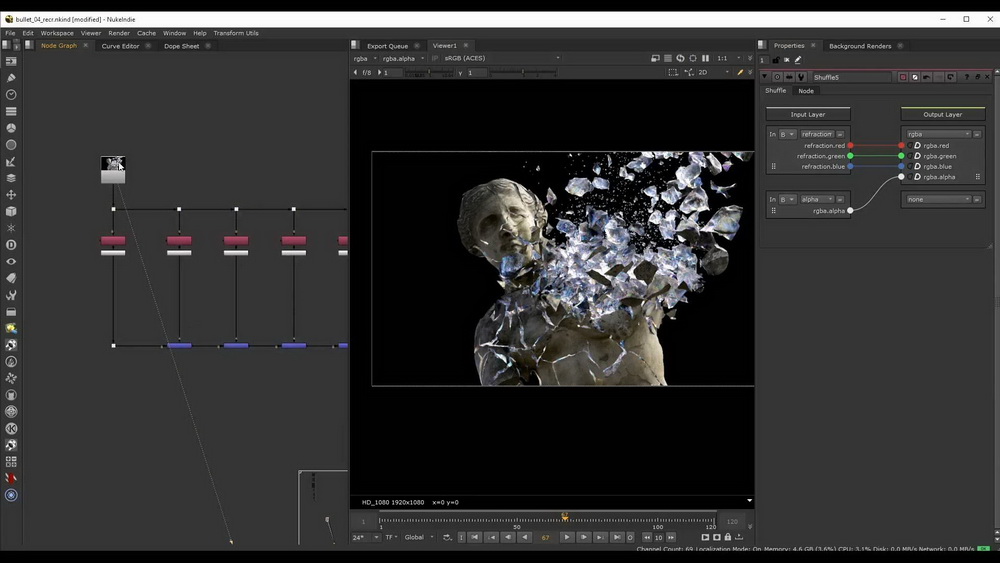Open the 3D nodes cube icon

(11, 211)
